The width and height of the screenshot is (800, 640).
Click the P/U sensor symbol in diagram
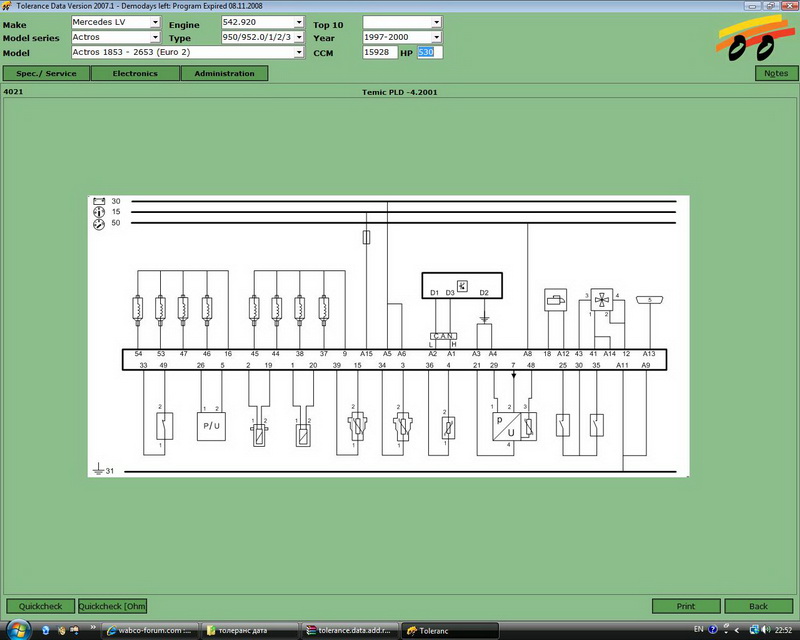(x=211, y=426)
